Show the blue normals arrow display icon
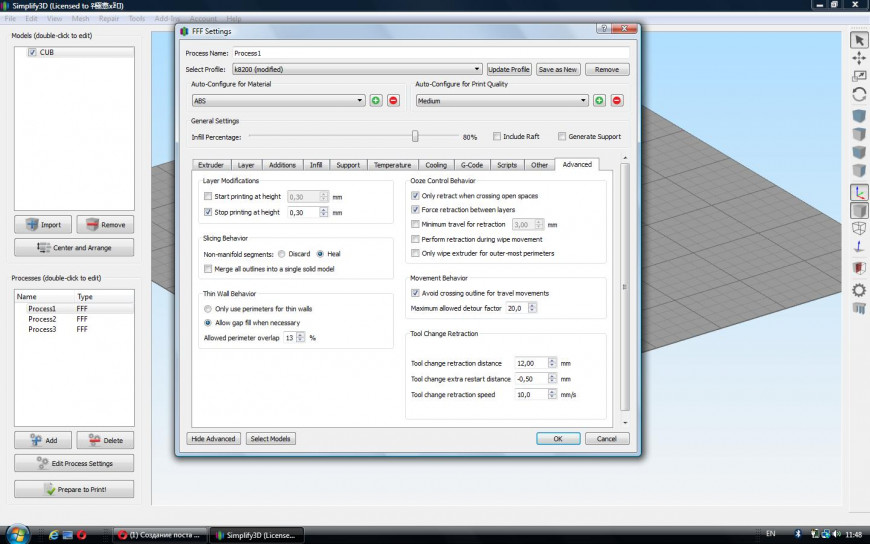Viewport: 870px width, 544px height. (859, 246)
